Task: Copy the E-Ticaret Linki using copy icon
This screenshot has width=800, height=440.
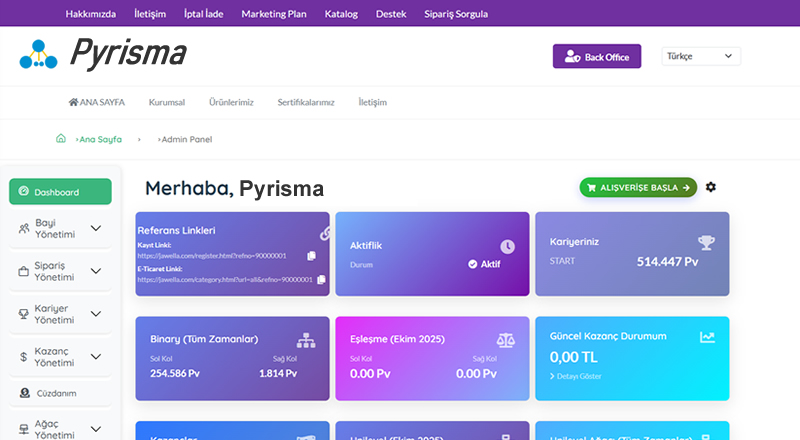Action: click(x=321, y=279)
